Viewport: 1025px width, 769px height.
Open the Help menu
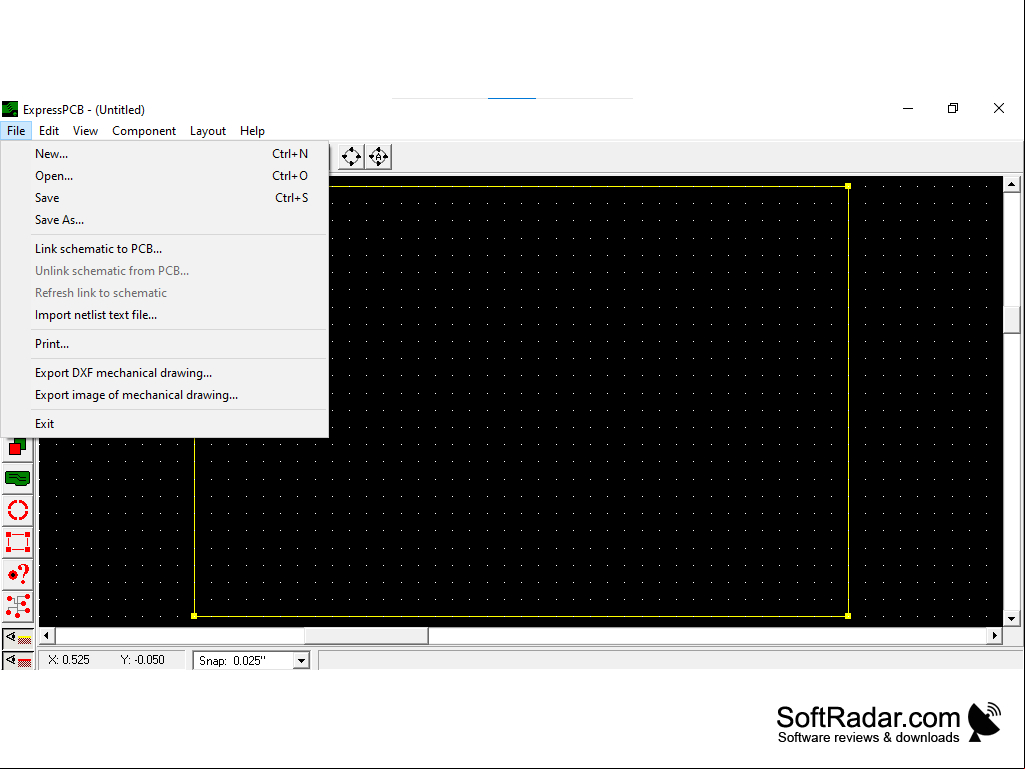(252, 131)
